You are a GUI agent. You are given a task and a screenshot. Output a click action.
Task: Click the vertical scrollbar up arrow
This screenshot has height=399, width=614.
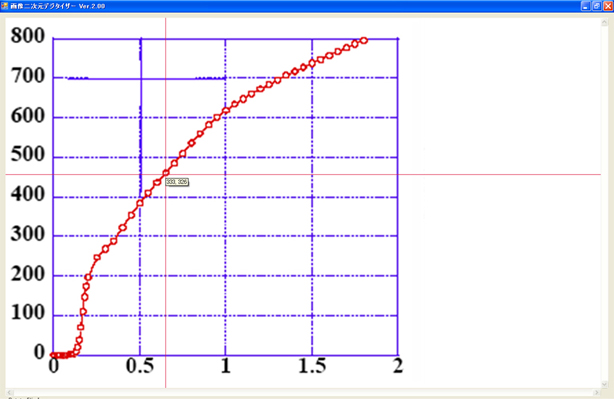(x=605, y=23)
